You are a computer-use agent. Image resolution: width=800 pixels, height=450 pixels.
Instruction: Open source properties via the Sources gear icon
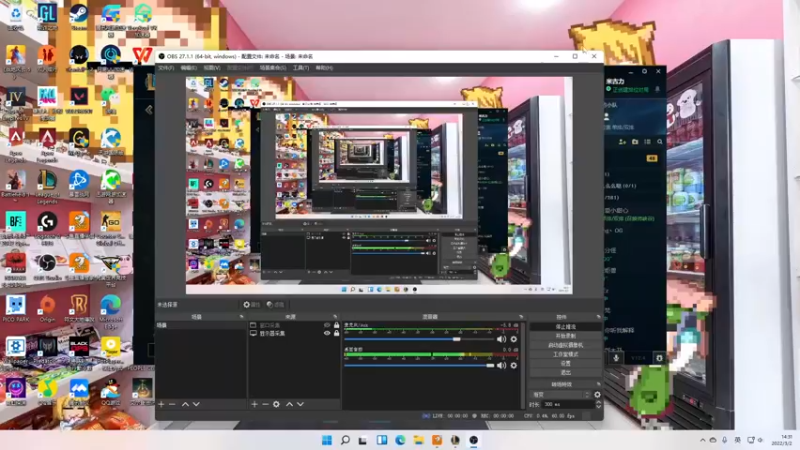coord(276,404)
